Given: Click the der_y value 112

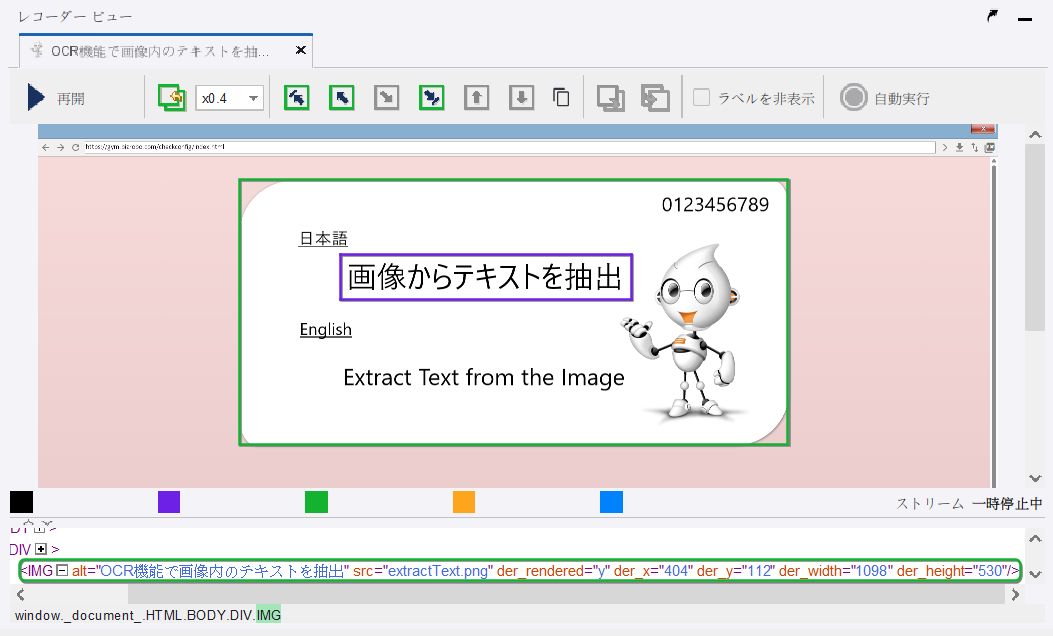Looking at the screenshot, I should click(760, 571).
